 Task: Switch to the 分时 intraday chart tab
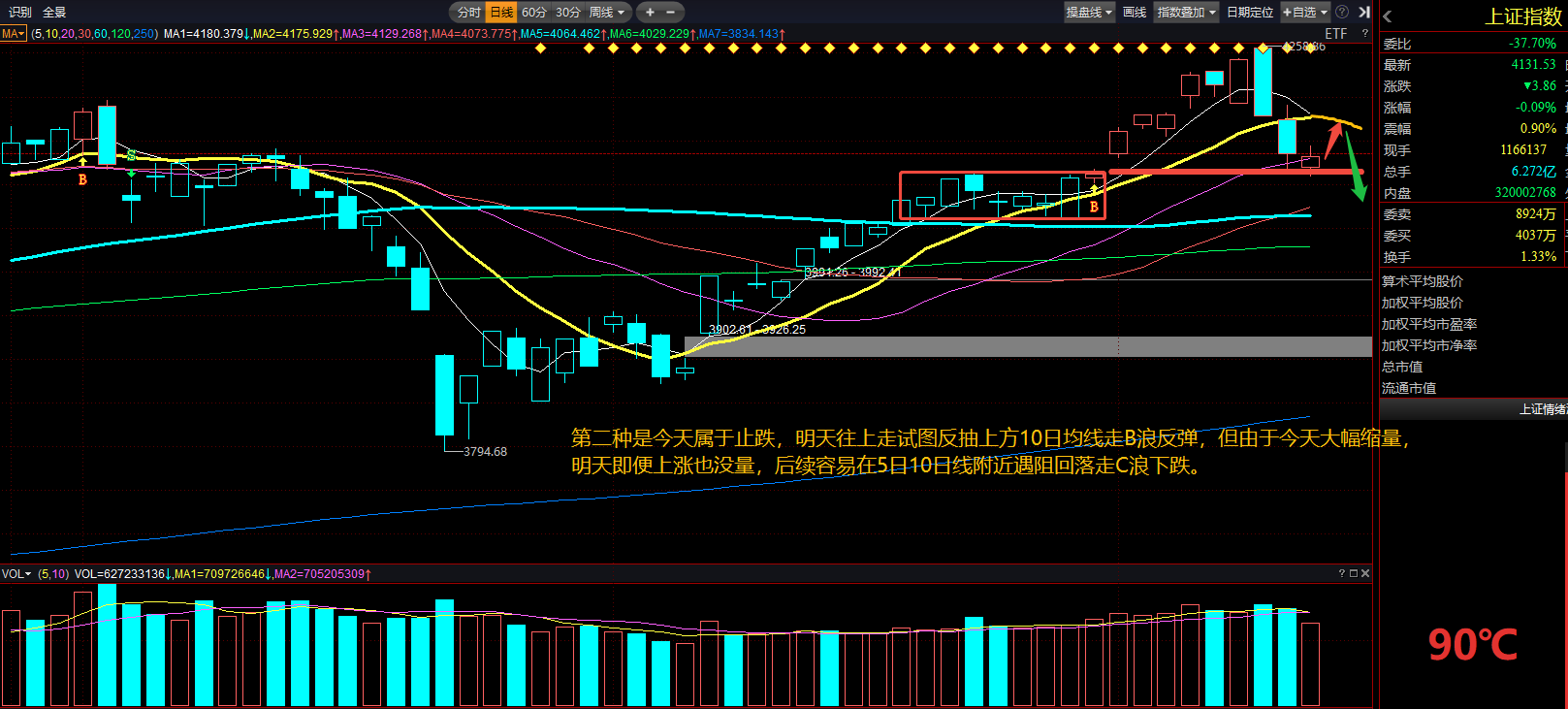[469, 12]
